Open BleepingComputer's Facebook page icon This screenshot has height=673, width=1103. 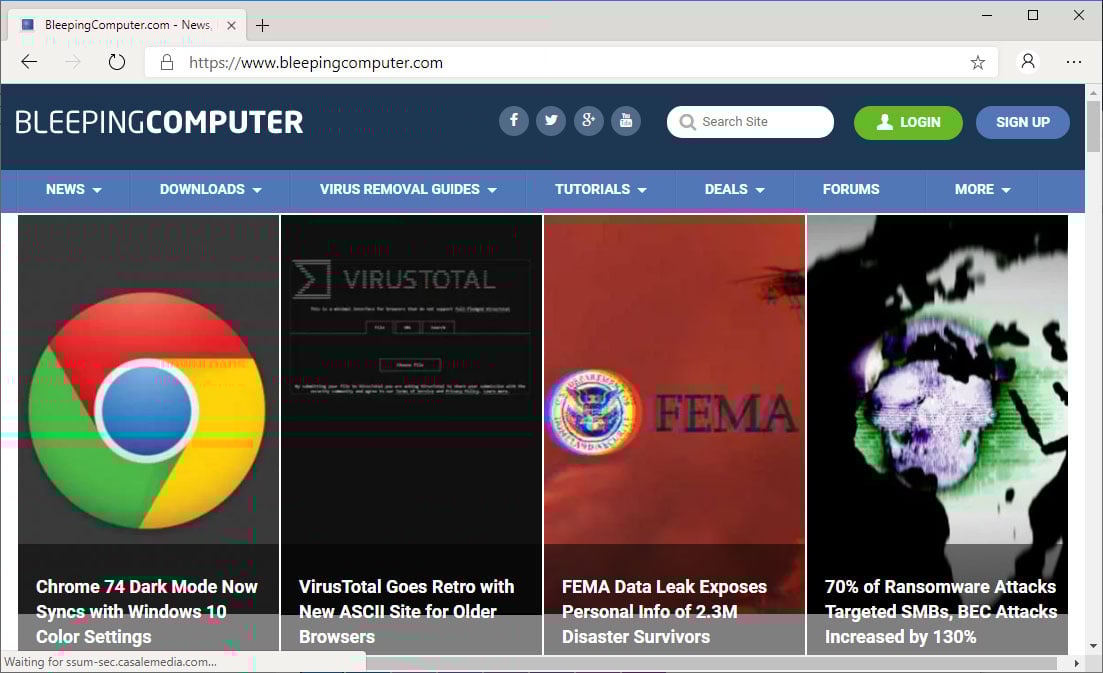tap(513, 120)
